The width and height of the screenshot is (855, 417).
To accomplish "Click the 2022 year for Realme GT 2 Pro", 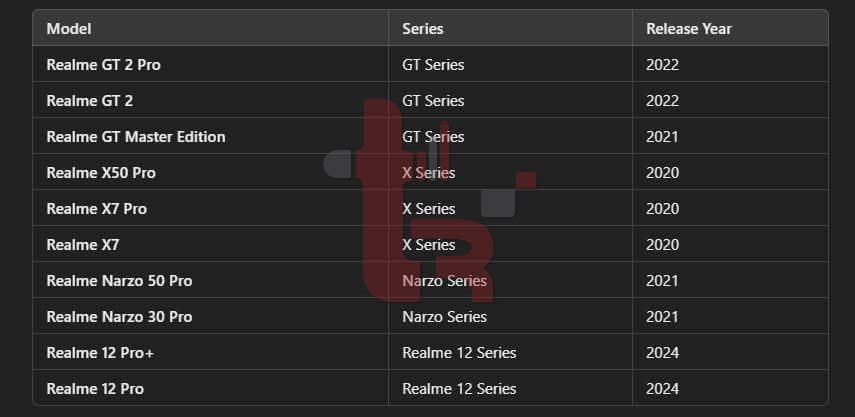I will (663, 64).
